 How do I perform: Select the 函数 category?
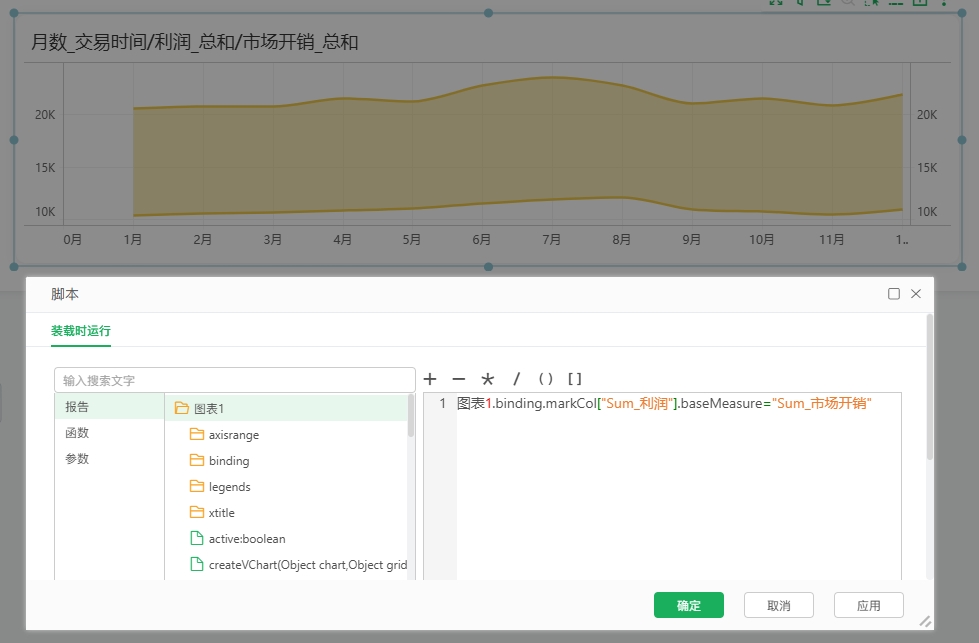(109, 433)
